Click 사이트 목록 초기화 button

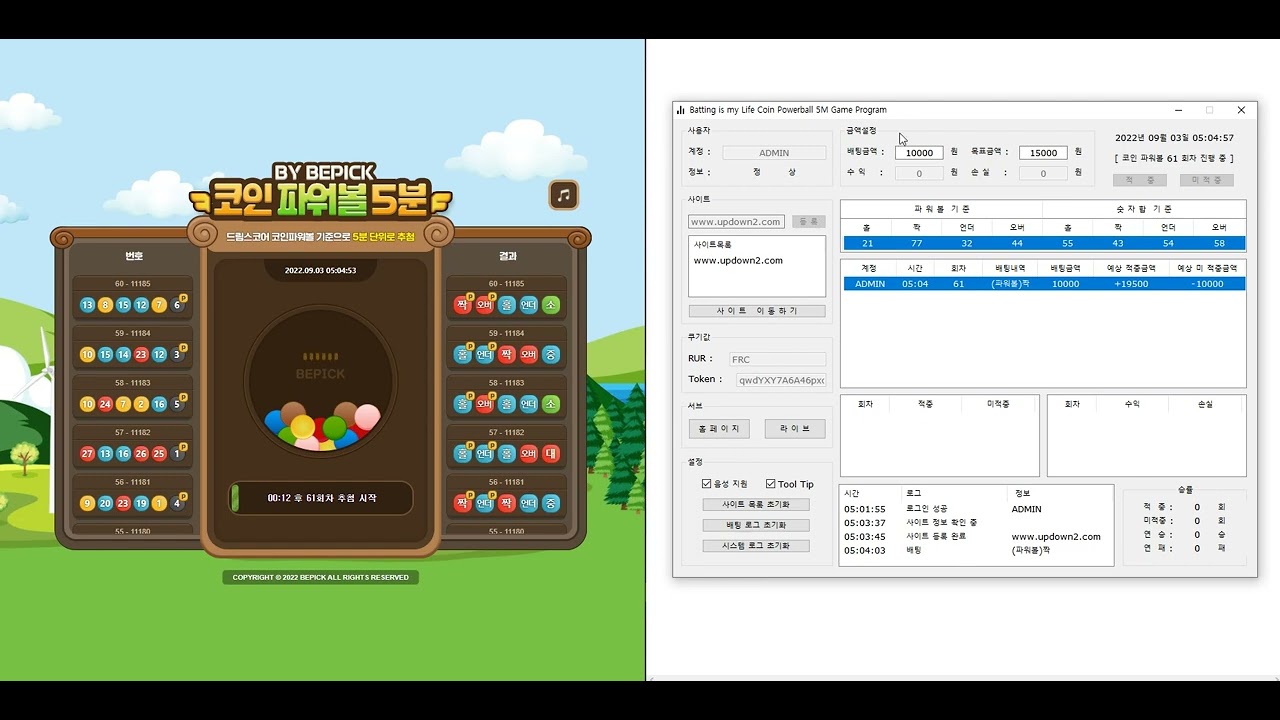pyautogui.click(x=756, y=504)
